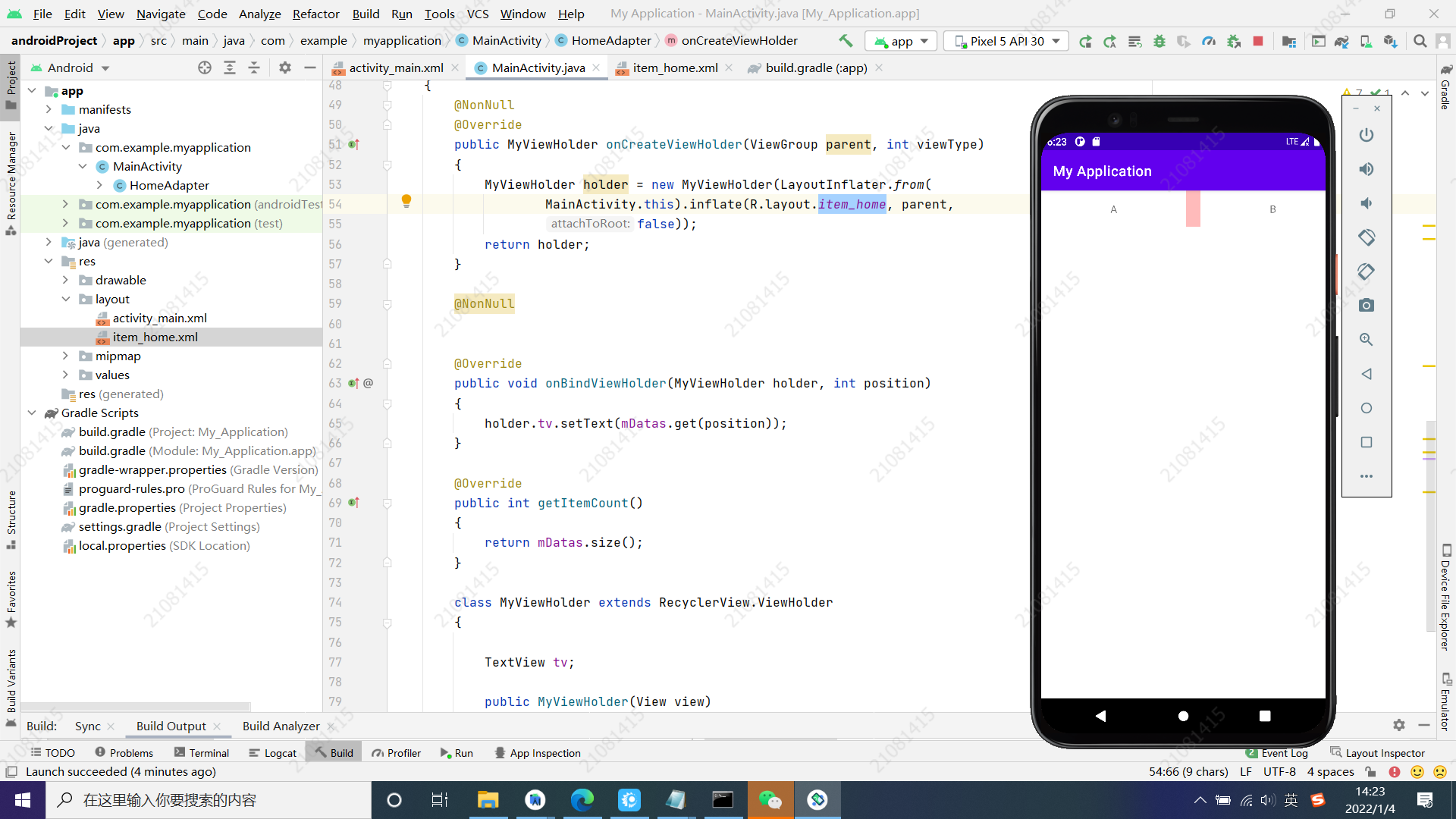Expand the mipmap folder in Project tree
The height and width of the screenshot is (819, 1456).
(x=67, y=356)
